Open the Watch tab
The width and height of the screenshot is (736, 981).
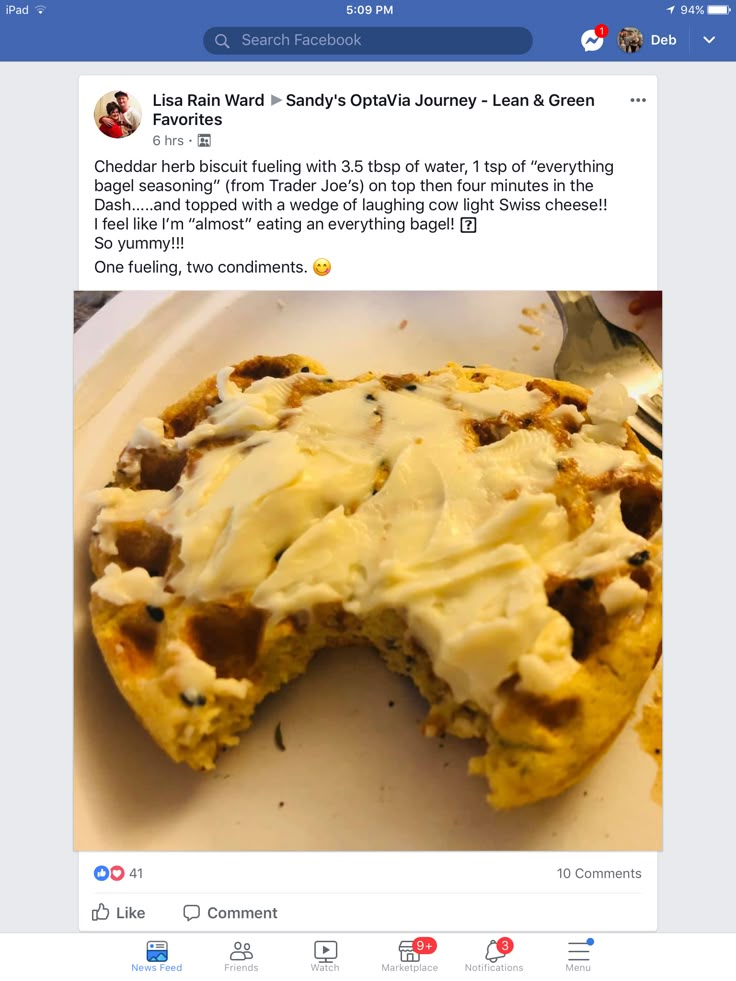(325, 956)
